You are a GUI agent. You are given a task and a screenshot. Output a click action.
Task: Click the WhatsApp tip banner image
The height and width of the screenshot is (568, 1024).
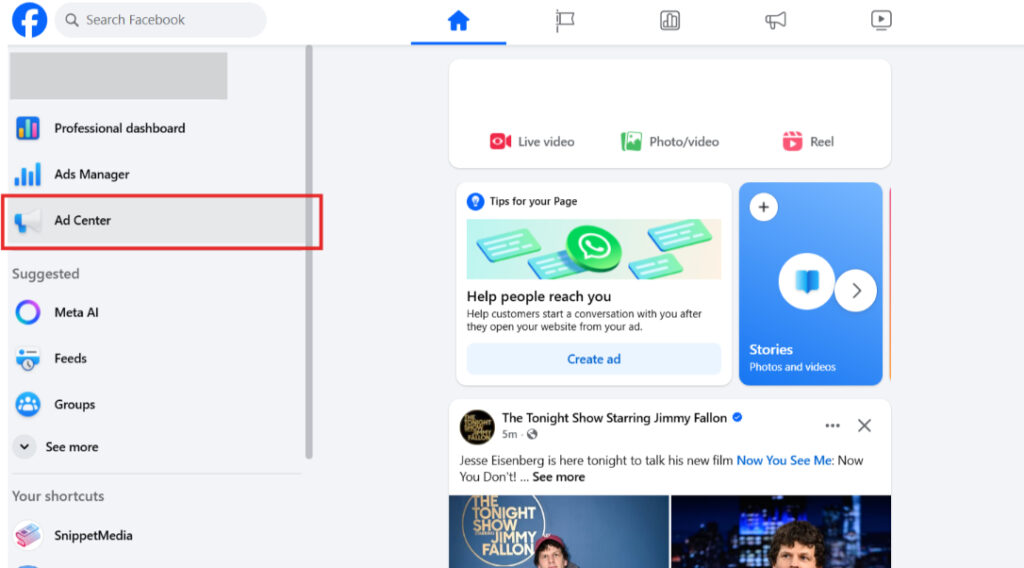[x=594, y=249]
